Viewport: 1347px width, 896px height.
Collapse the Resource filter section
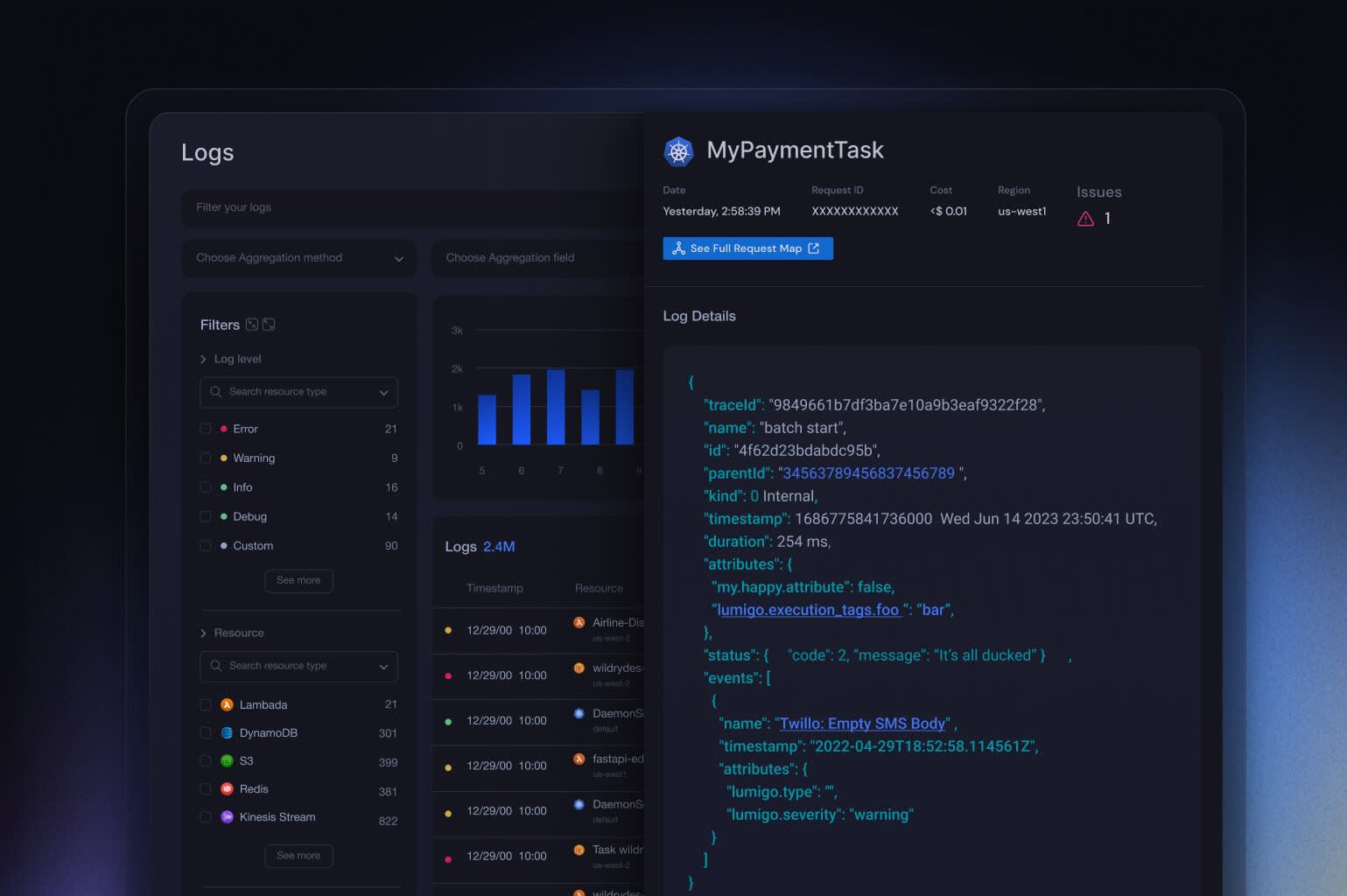pyautogui.click(x=203, y=633)
